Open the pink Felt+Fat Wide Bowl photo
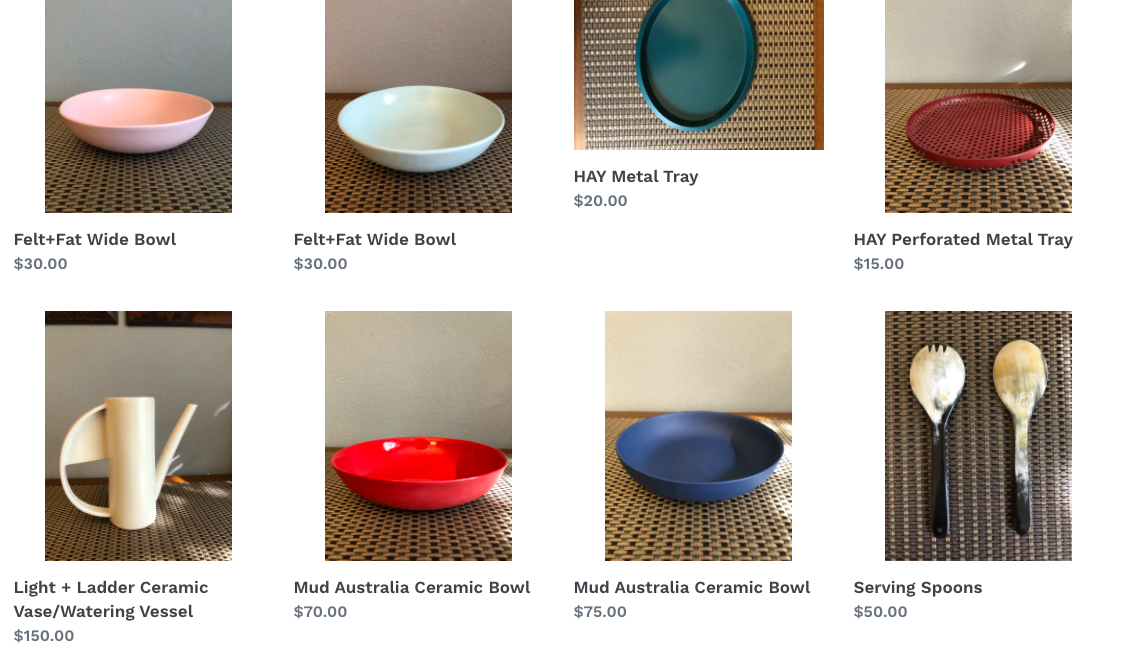Screen dimensions: 1142x653 point(138,106)
